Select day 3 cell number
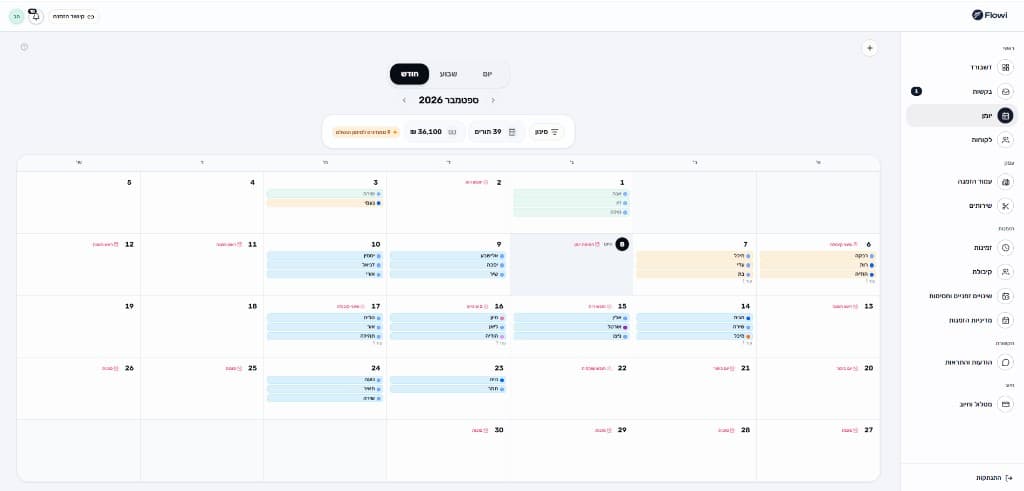 pyautogui.click(x=376, y=183)
